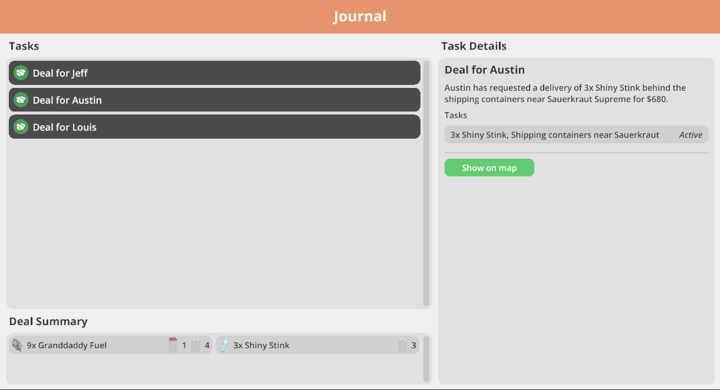720x390 pixels.
Task: Select the Deal for Louis task
Action: coord(214,127)
